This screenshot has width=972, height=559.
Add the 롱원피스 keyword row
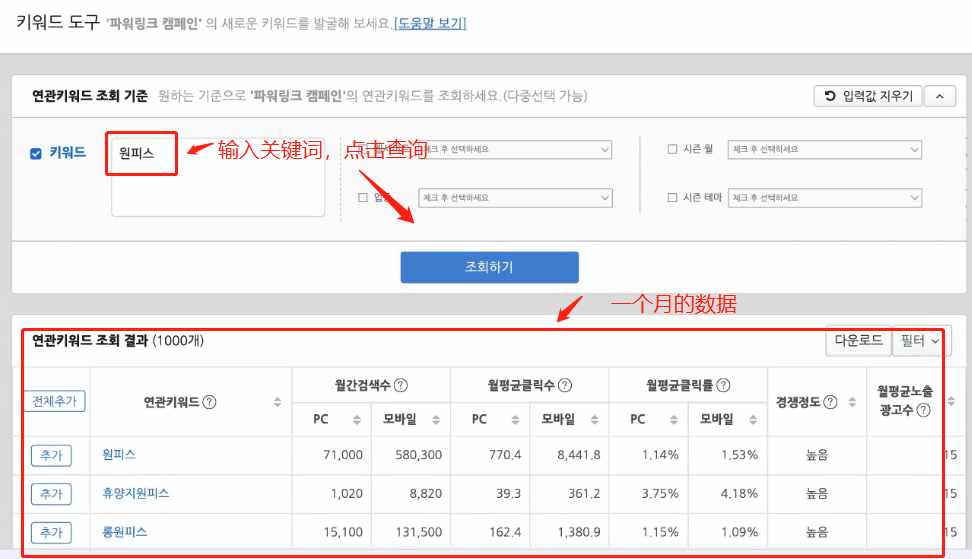click(x=51, y=532)
